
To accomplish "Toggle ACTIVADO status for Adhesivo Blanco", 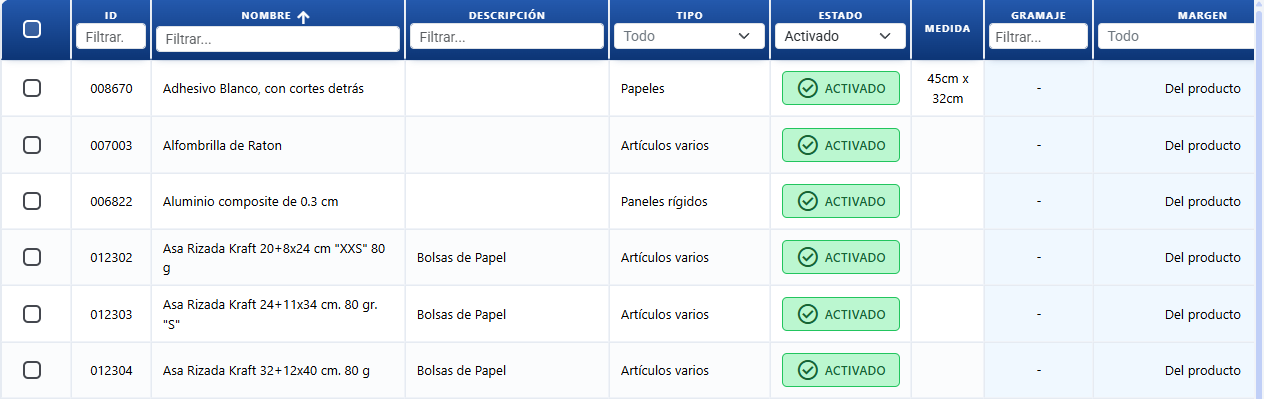I will click(841, 88).
